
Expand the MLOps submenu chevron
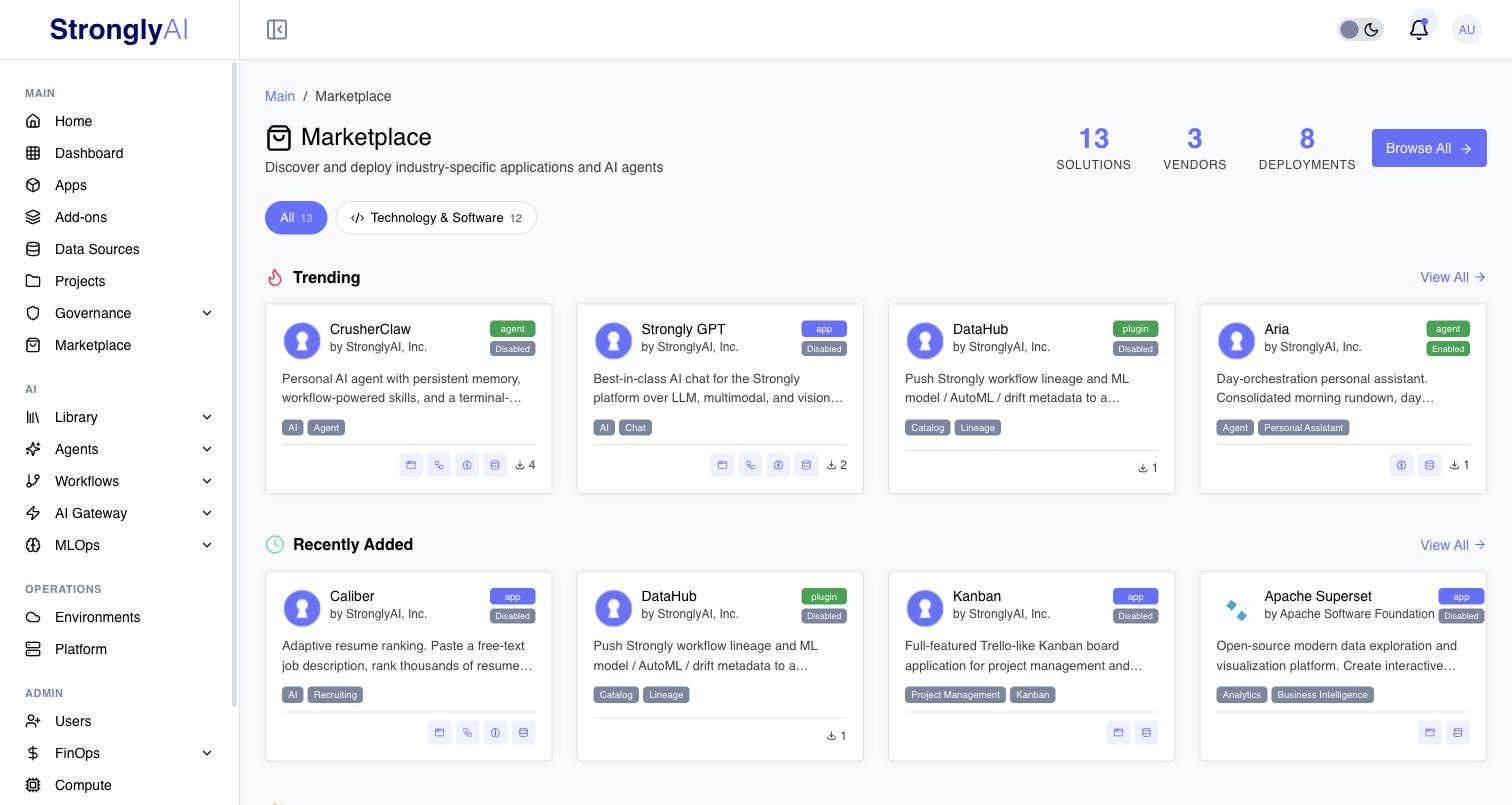pos(207,545)
